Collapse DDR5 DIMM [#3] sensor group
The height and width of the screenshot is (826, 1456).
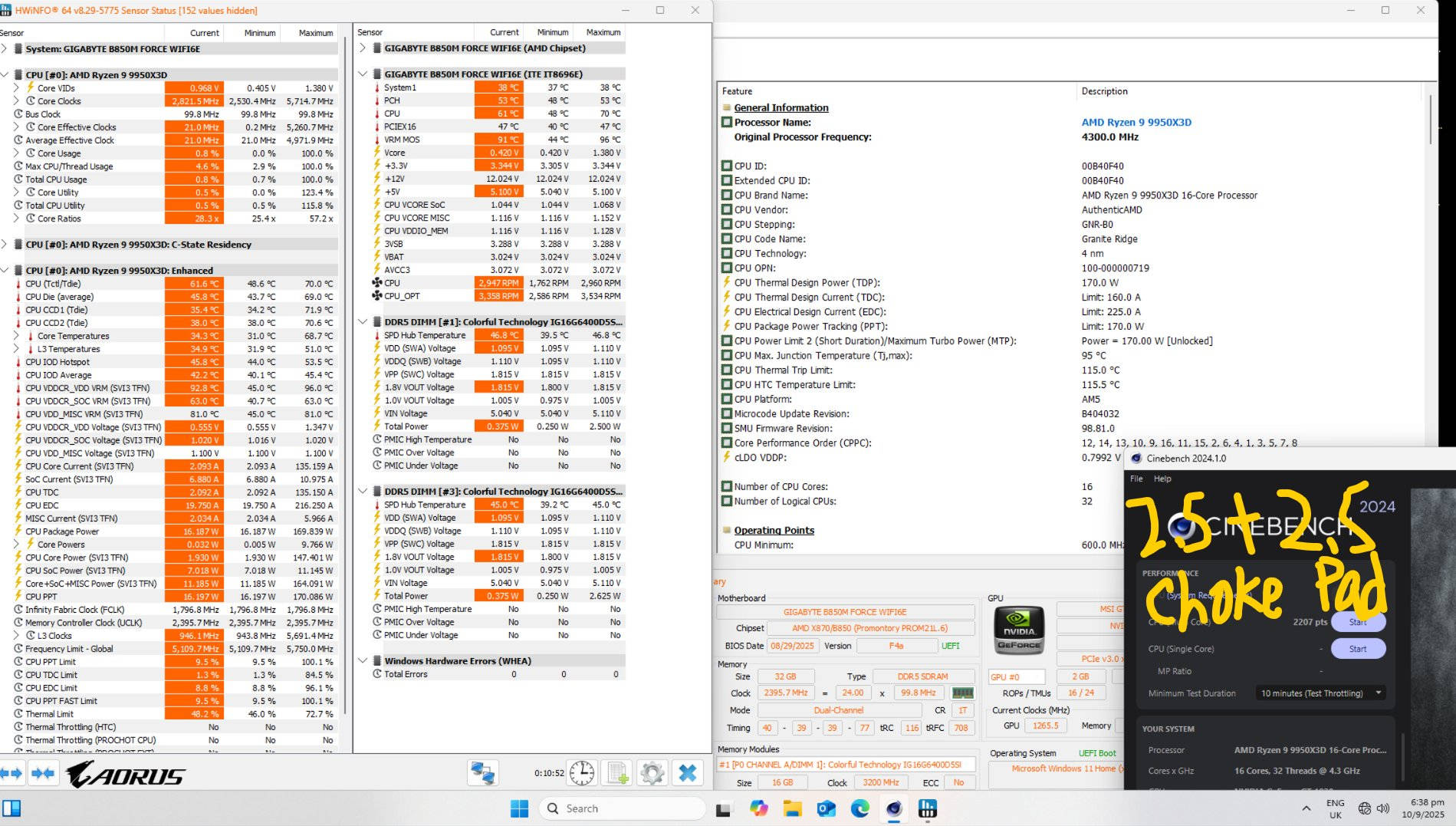pos(363,491)
